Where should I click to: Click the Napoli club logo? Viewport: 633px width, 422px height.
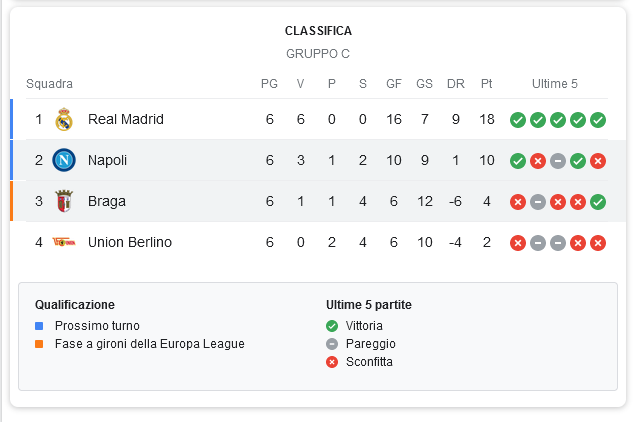click(x=64, y=160)
